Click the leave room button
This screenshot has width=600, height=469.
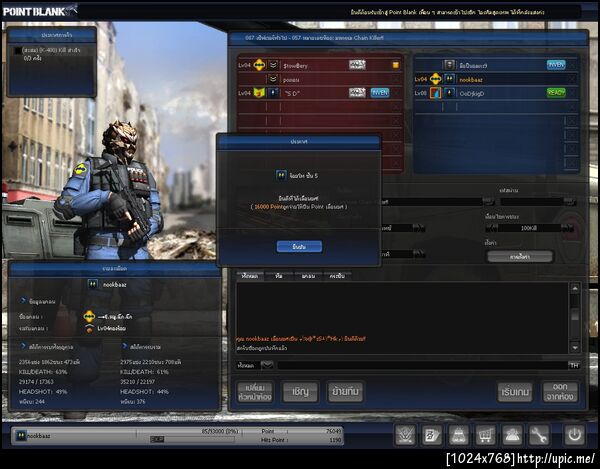pyautogui.click(x=560, y=392)
